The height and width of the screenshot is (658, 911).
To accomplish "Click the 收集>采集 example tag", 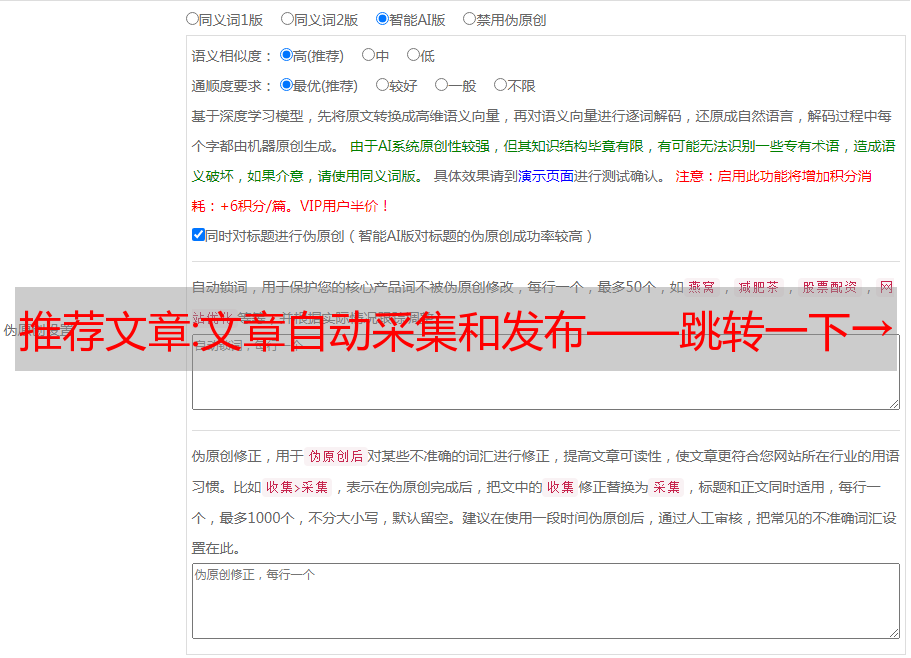I will 297,487.
